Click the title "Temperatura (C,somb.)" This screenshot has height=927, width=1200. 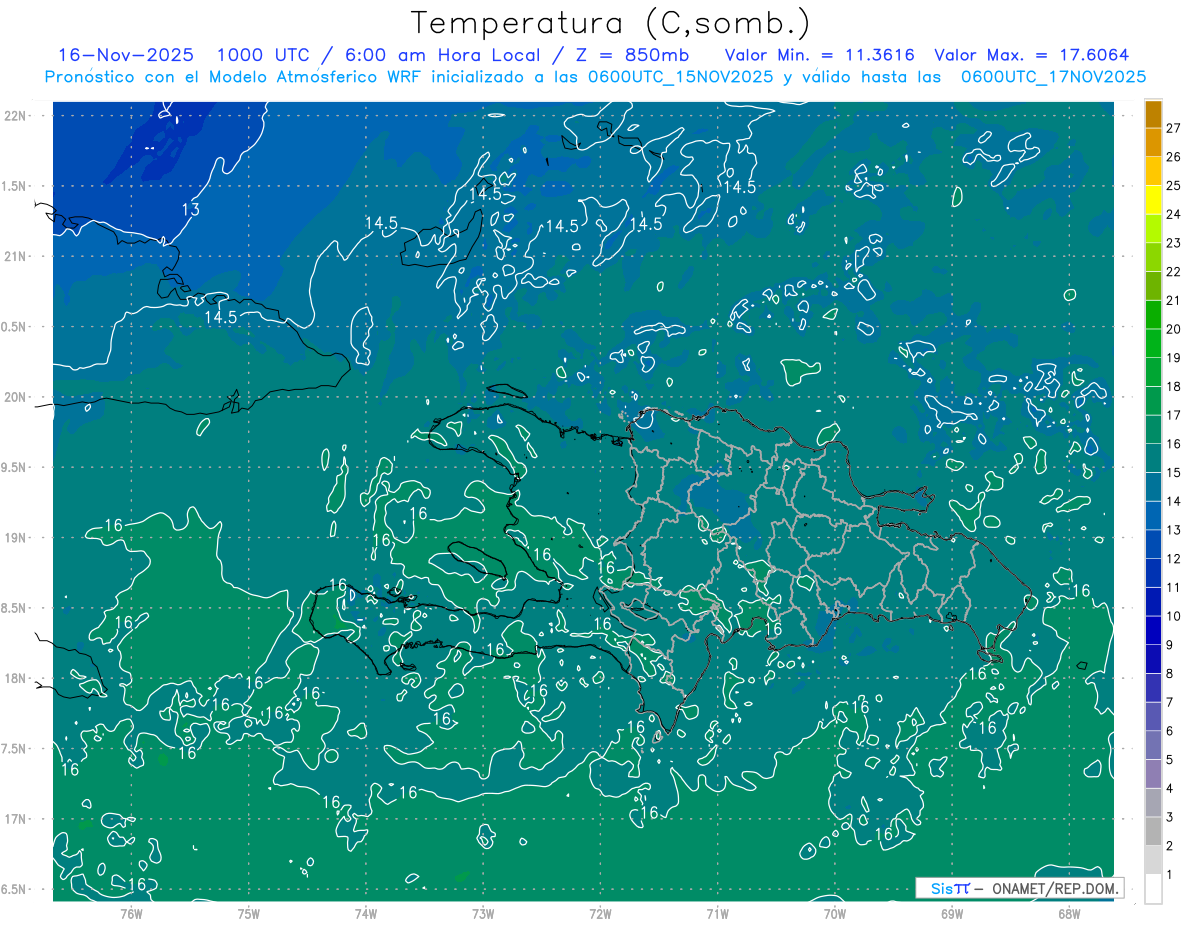[x=611, y=24]
